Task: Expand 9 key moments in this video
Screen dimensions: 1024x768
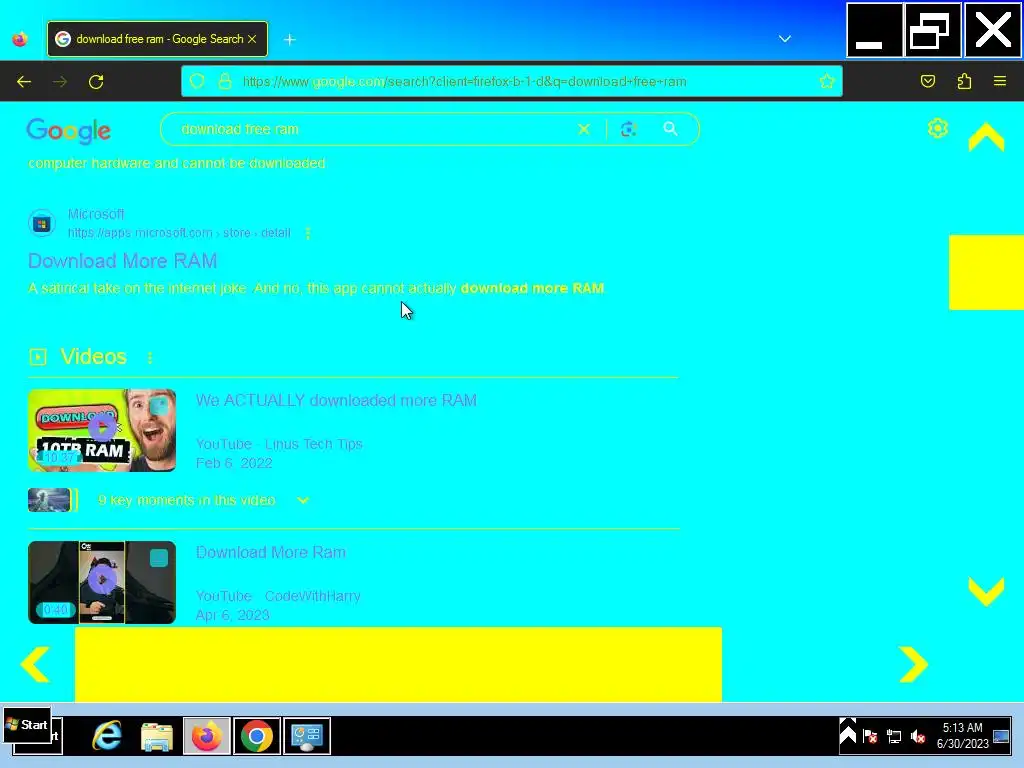Action: tap(302, 500)
